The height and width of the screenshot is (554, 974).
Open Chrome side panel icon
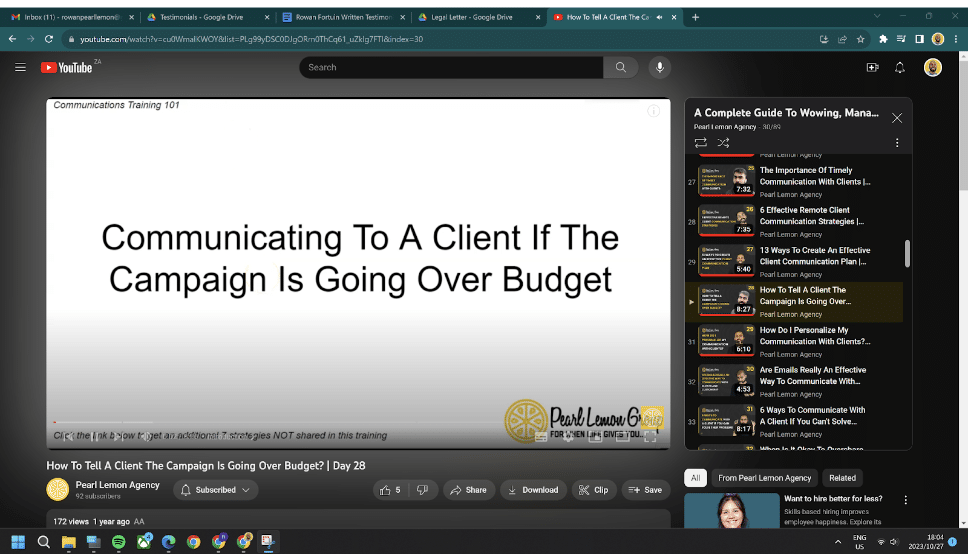pyautogui.click(x=919, y=39)
